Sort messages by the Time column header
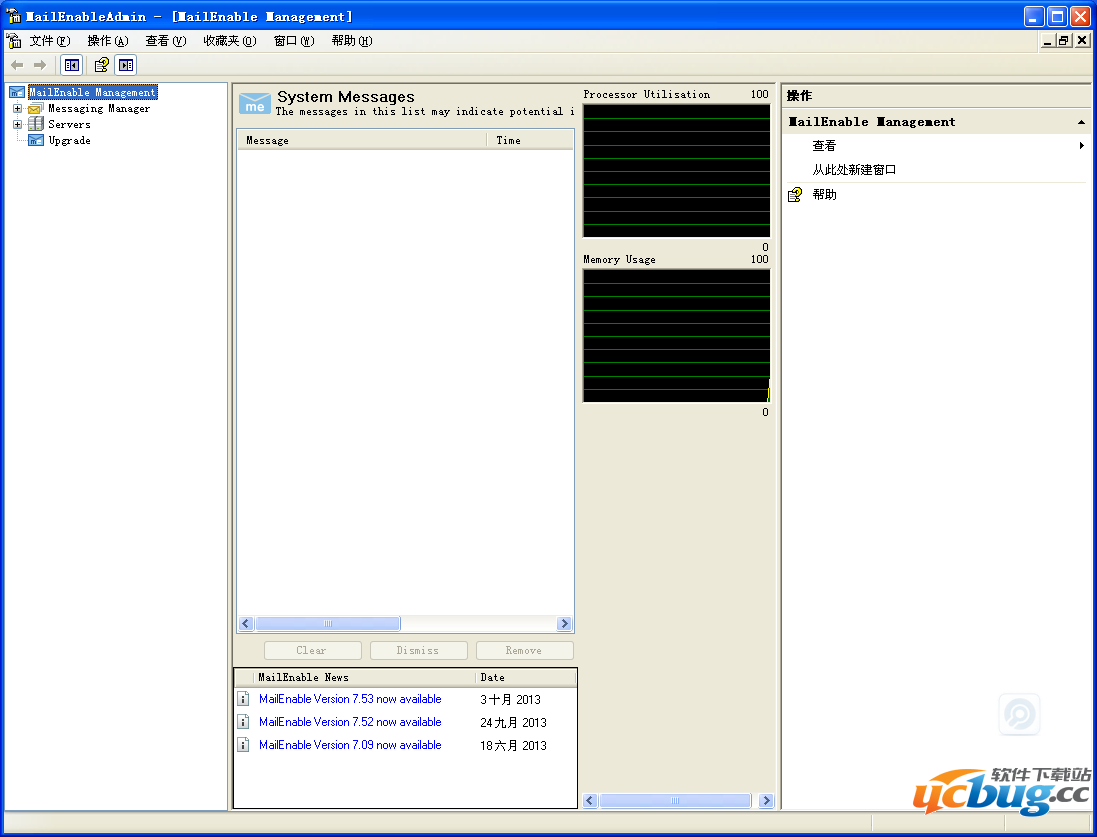 (529, 140)
